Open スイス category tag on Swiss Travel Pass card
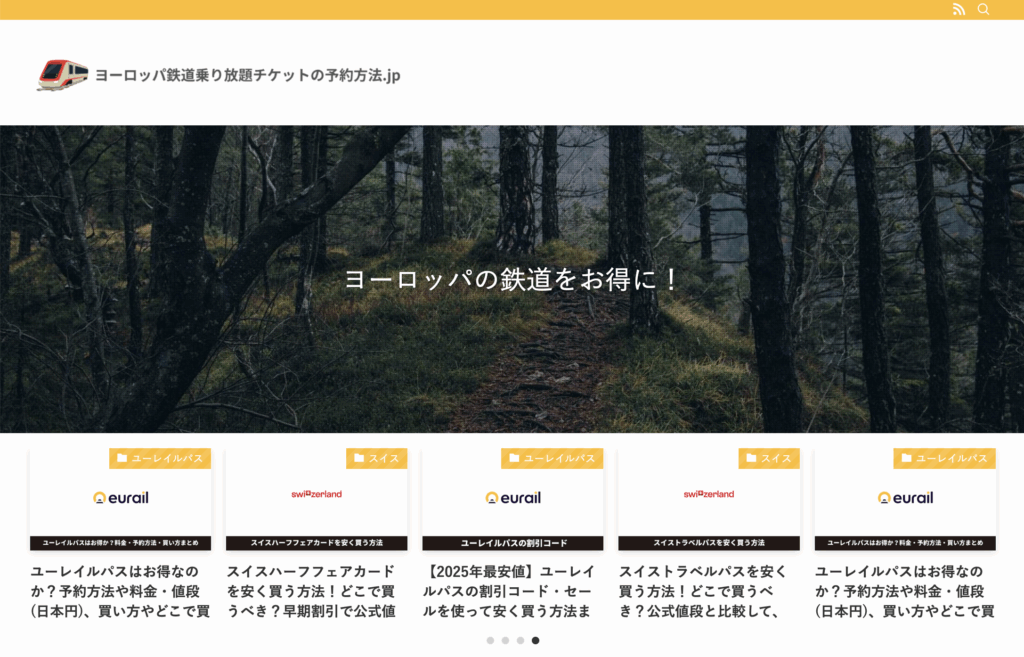The height and width of the screenshot is (657, 1024). (769, 458)
